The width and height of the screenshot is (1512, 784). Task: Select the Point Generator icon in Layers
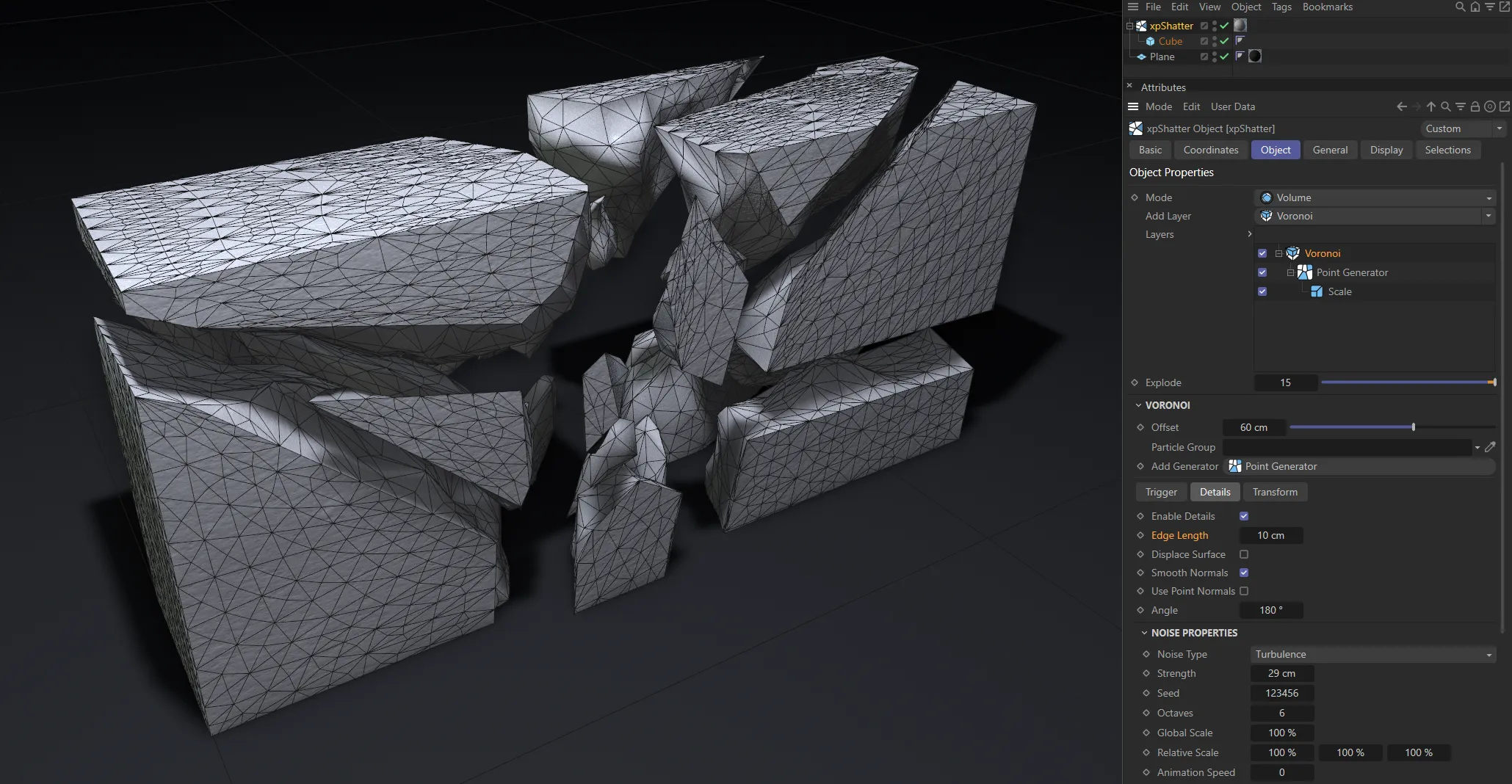point(1305,272)
